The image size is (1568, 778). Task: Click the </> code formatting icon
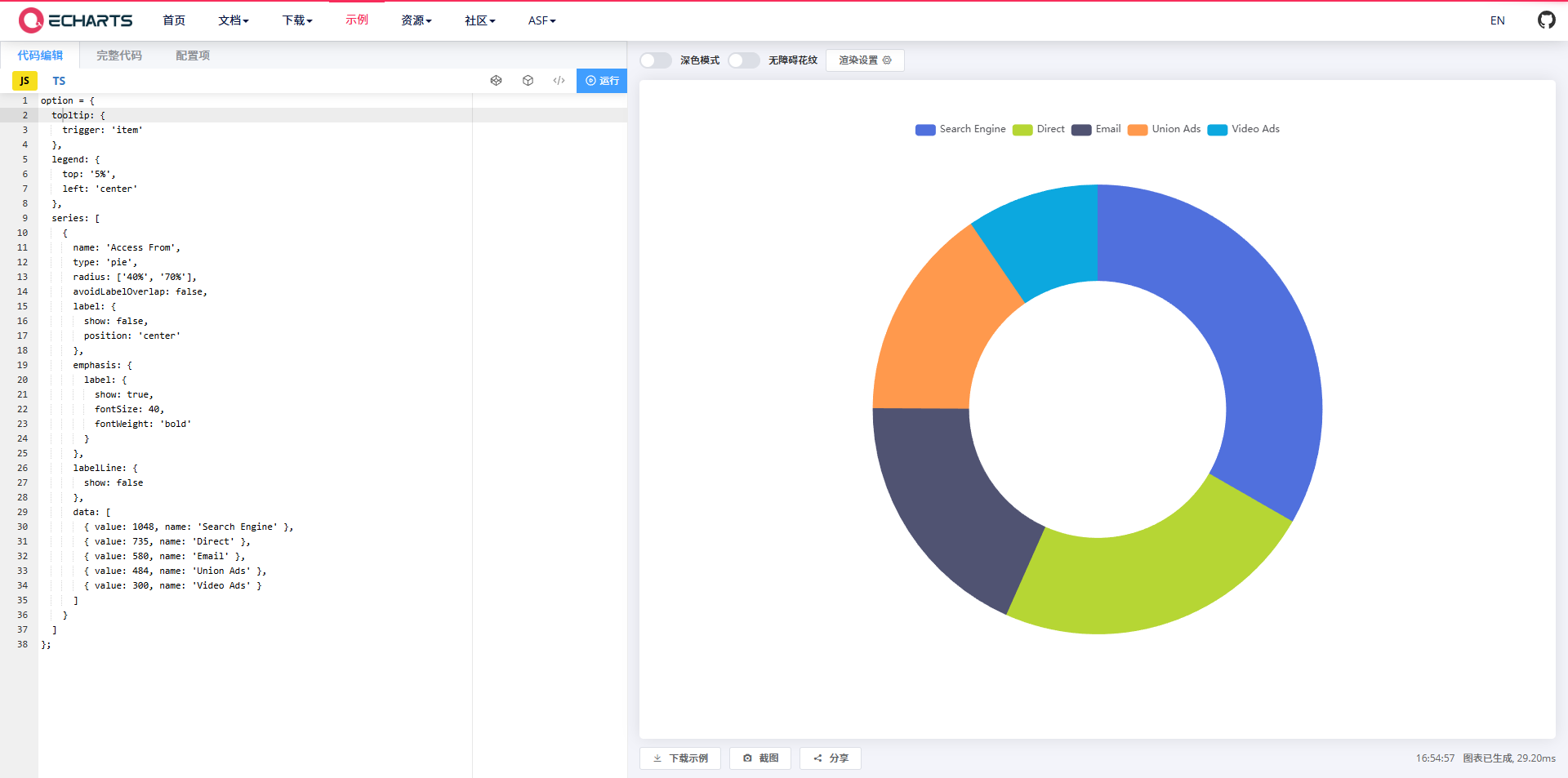click(559, 80)
